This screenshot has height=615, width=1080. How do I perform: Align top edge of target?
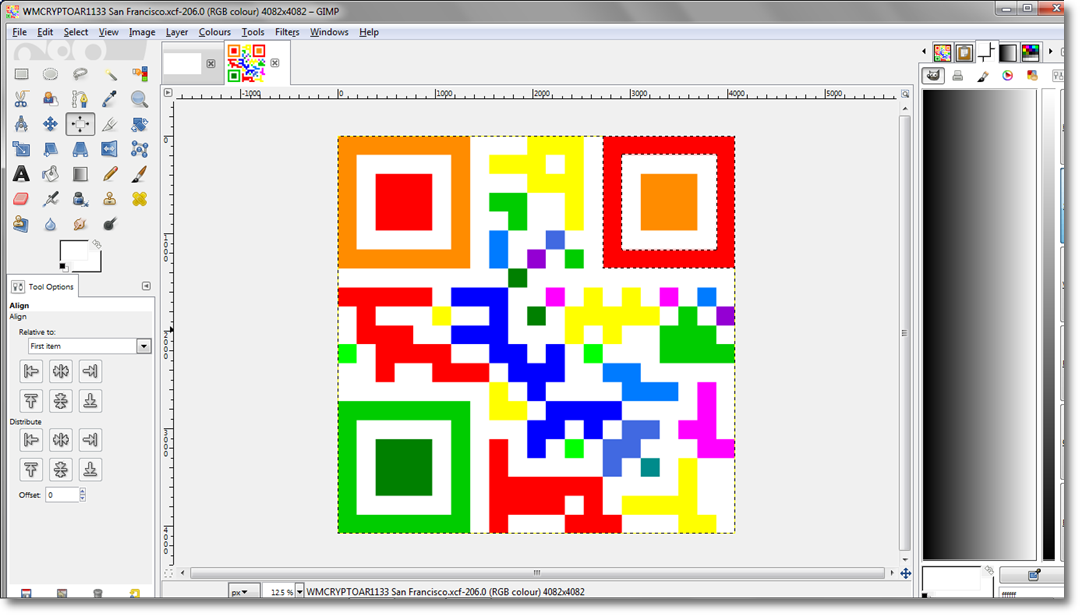point(31,401)
